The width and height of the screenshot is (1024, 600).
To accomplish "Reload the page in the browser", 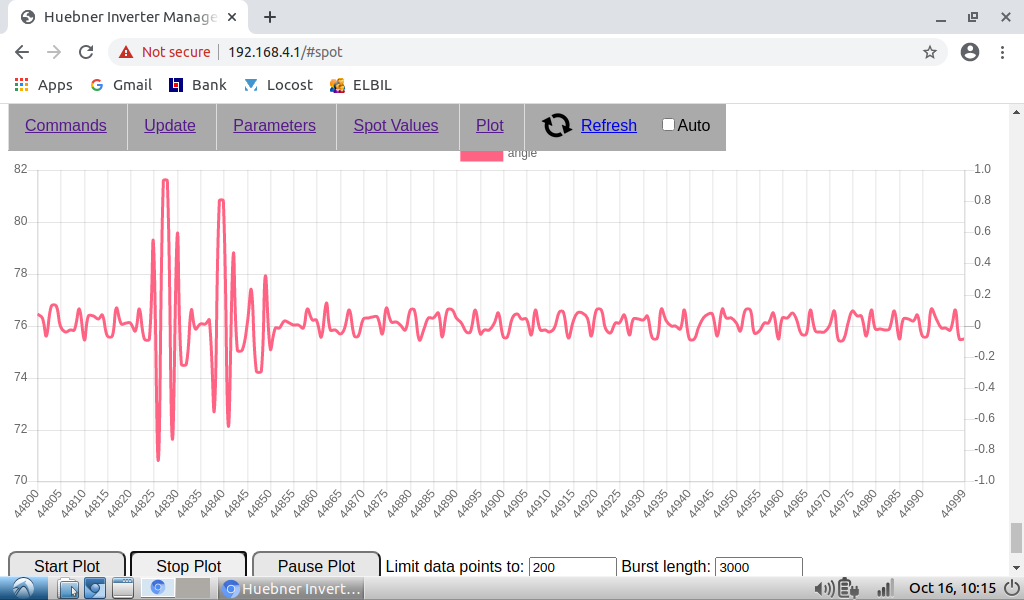I will 86,52.
